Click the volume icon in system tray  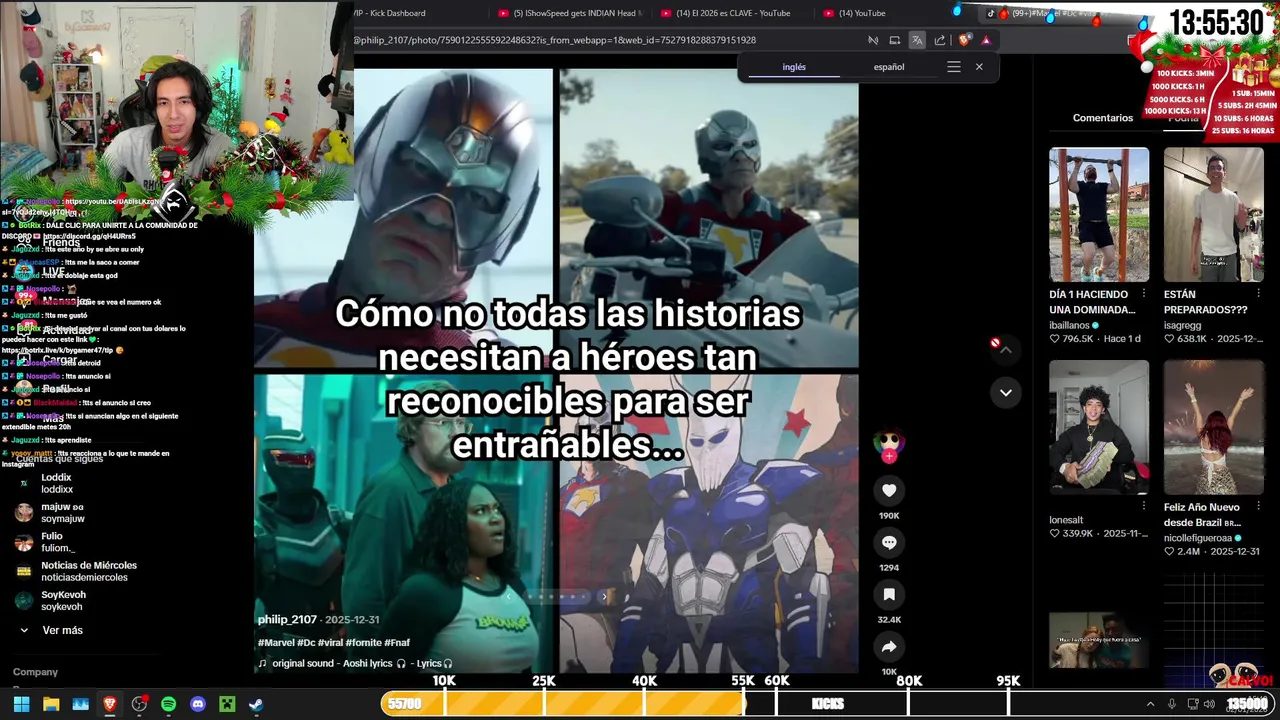[x=1208, y=704]
